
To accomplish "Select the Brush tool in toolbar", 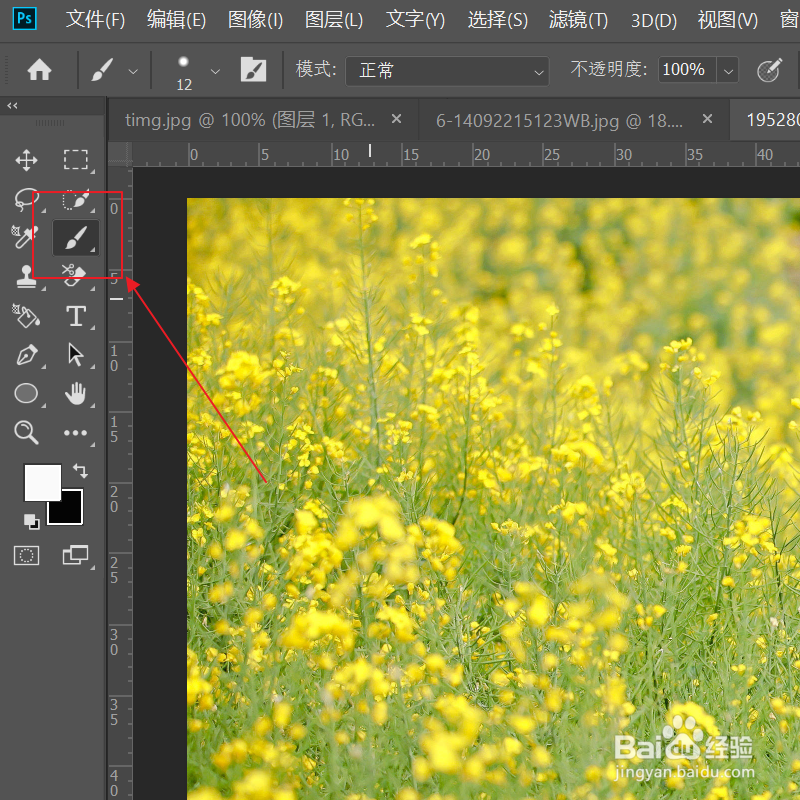I will tap(76, 238).
